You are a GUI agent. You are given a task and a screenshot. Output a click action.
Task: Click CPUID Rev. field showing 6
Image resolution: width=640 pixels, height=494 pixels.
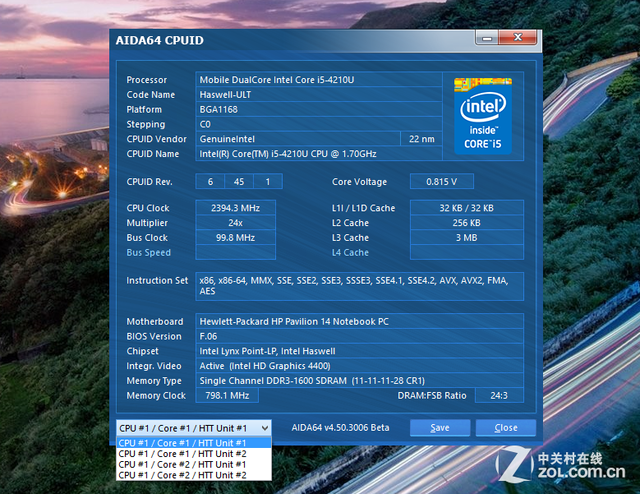(x=210, y=181)
